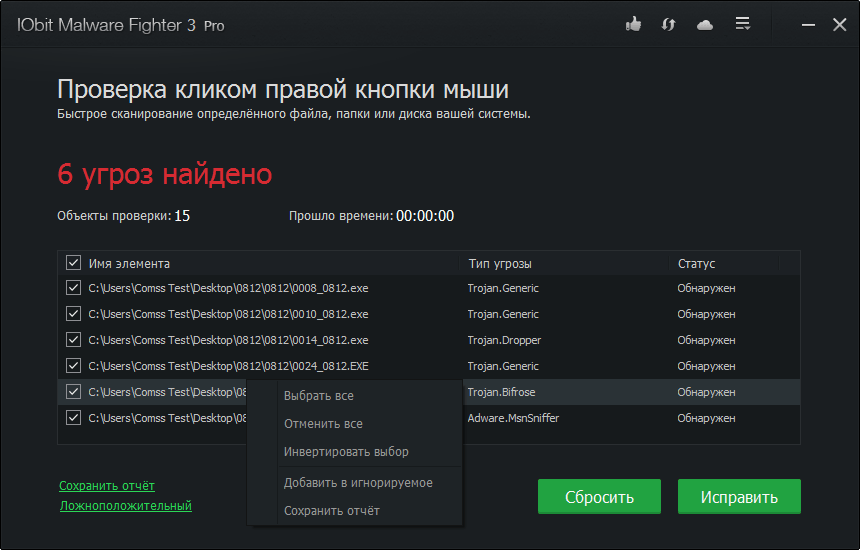
Task: Uncheck the 0010_0812.exe row checkbox
Action: (73, 314)
